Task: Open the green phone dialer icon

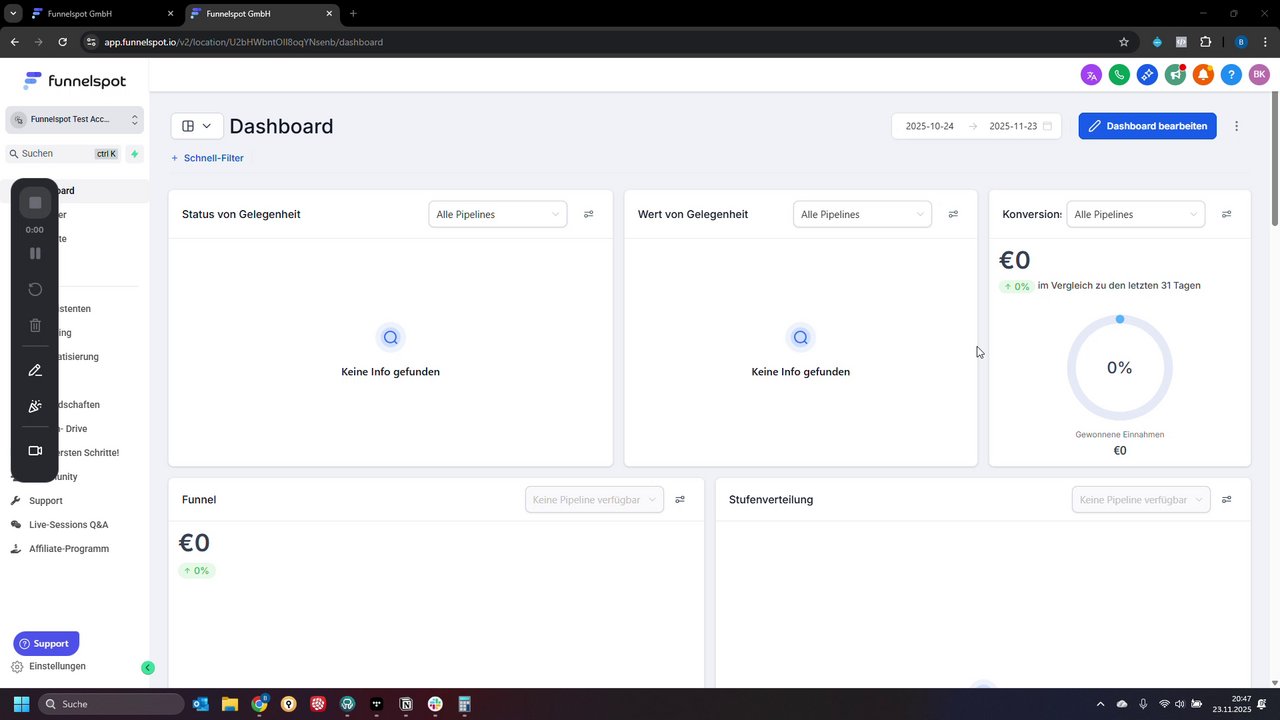Action: (1119, 75)
